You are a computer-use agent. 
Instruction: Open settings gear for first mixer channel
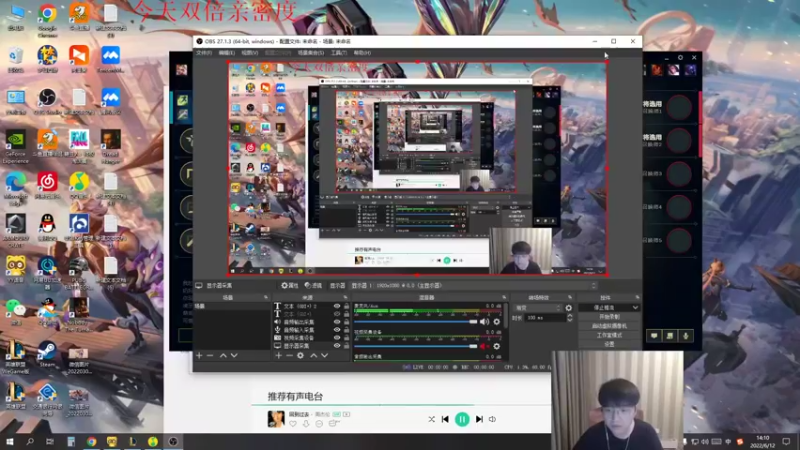pos(496,322)
